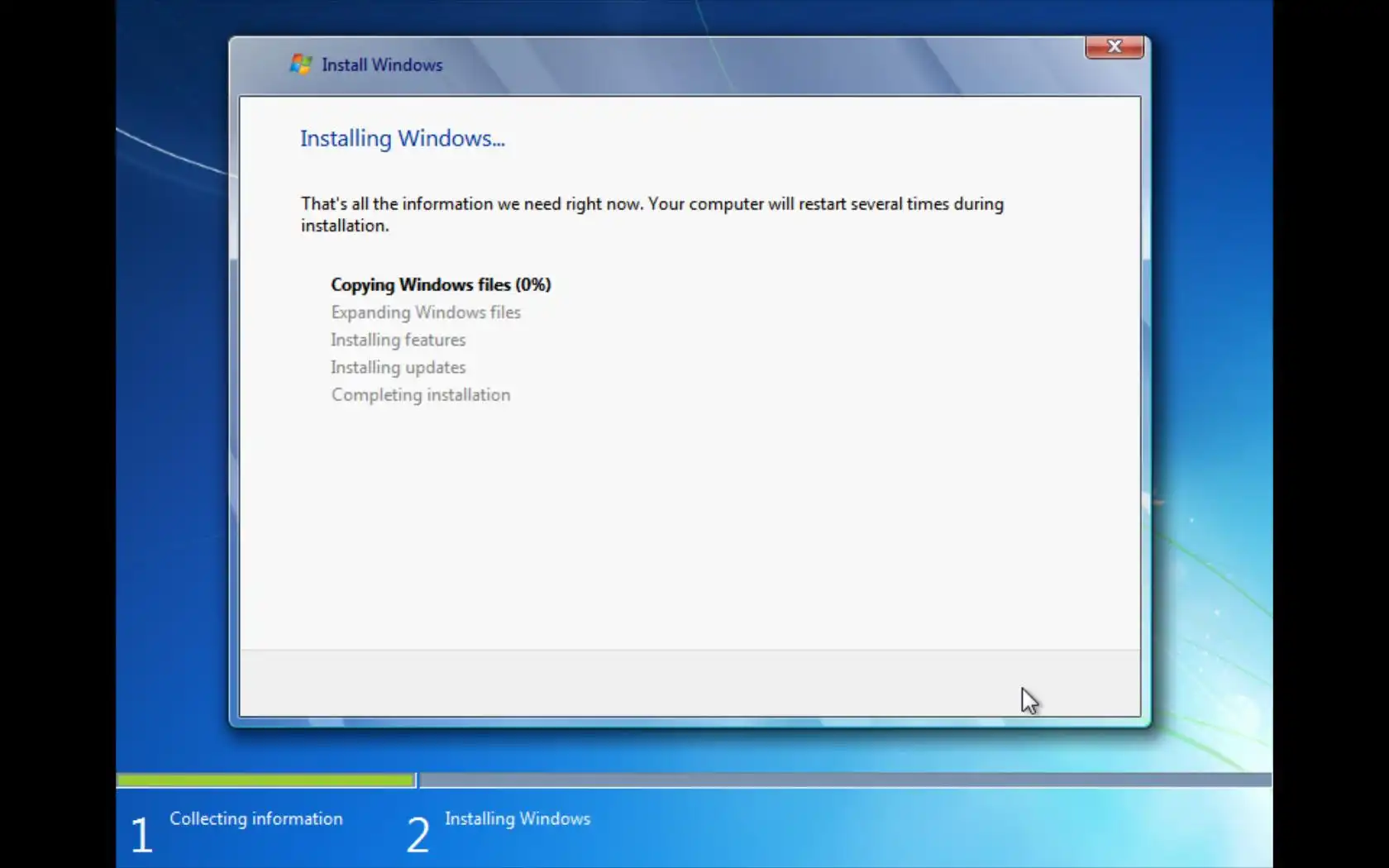This screenshot has width=1389, height=868.
Task: Click the "Install Windows" title text
Action: pyautogui.click(x=382, y=64)
